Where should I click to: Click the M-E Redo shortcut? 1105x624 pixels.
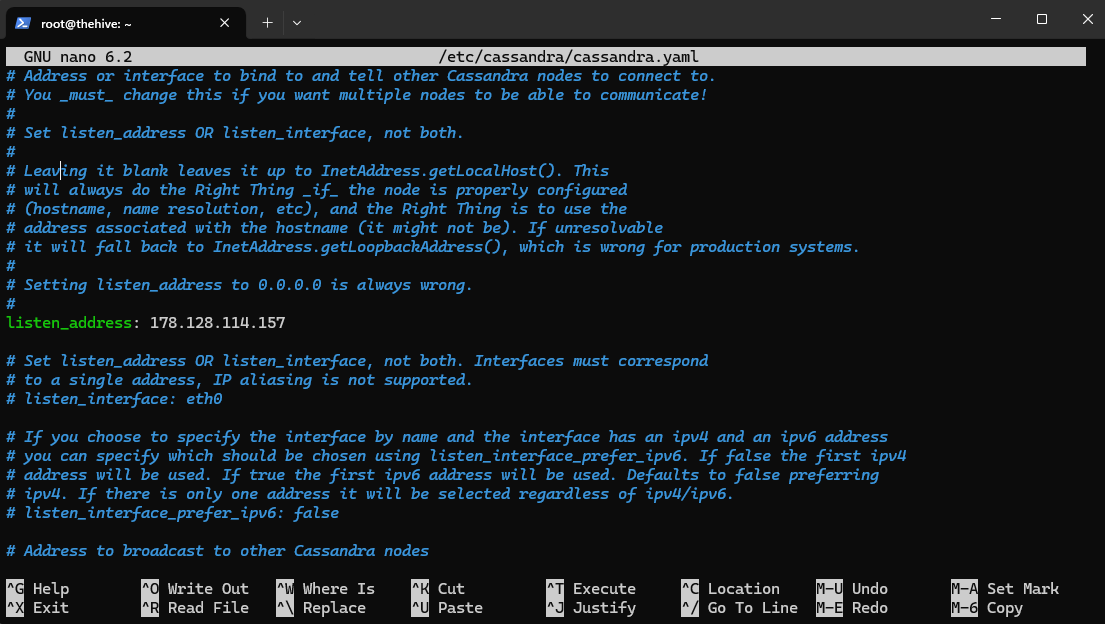click(852, 608)
